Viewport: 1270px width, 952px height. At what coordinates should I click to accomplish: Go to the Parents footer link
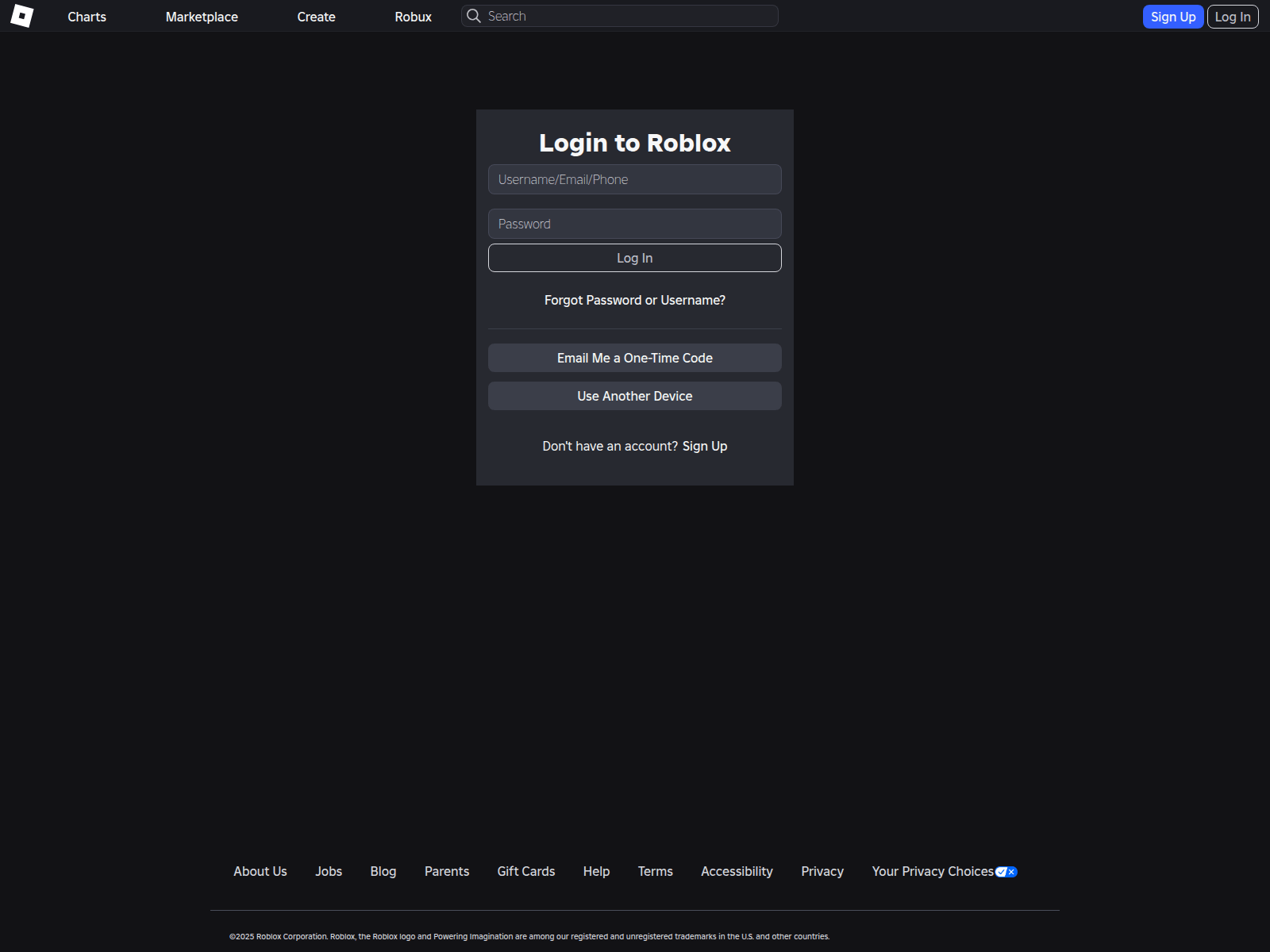point(447,871)
